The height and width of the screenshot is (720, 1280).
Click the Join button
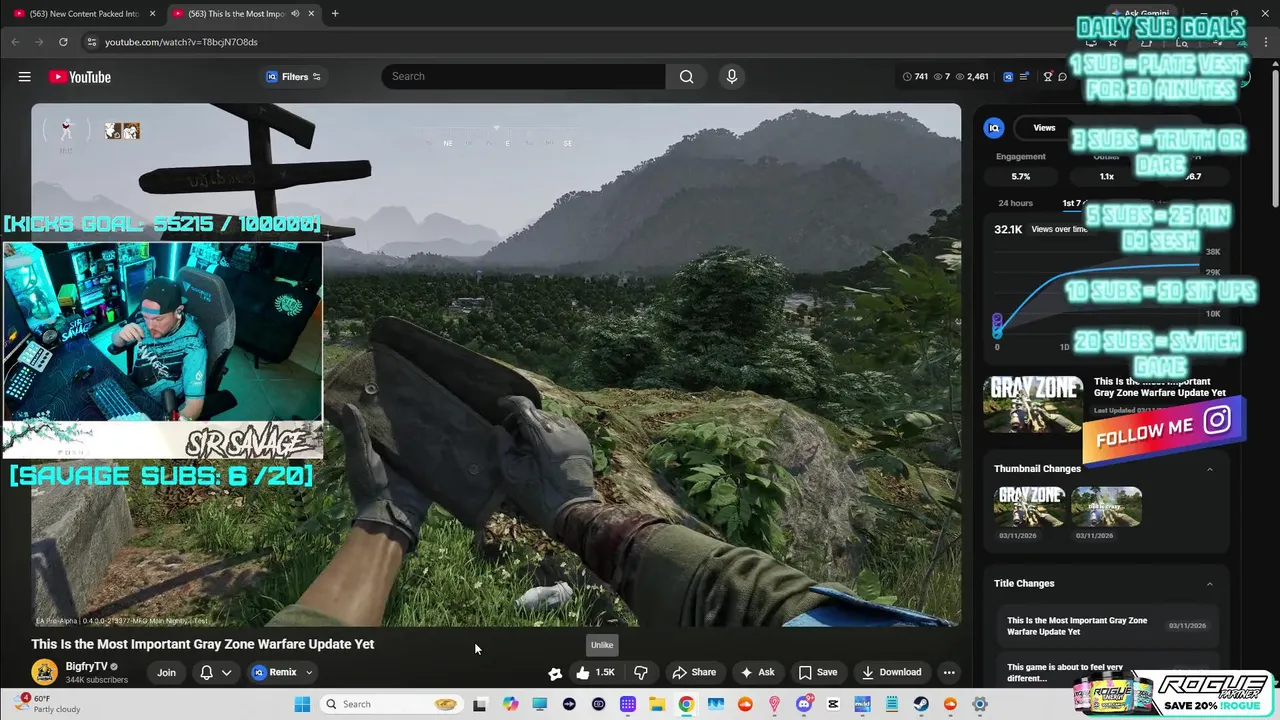166,672
